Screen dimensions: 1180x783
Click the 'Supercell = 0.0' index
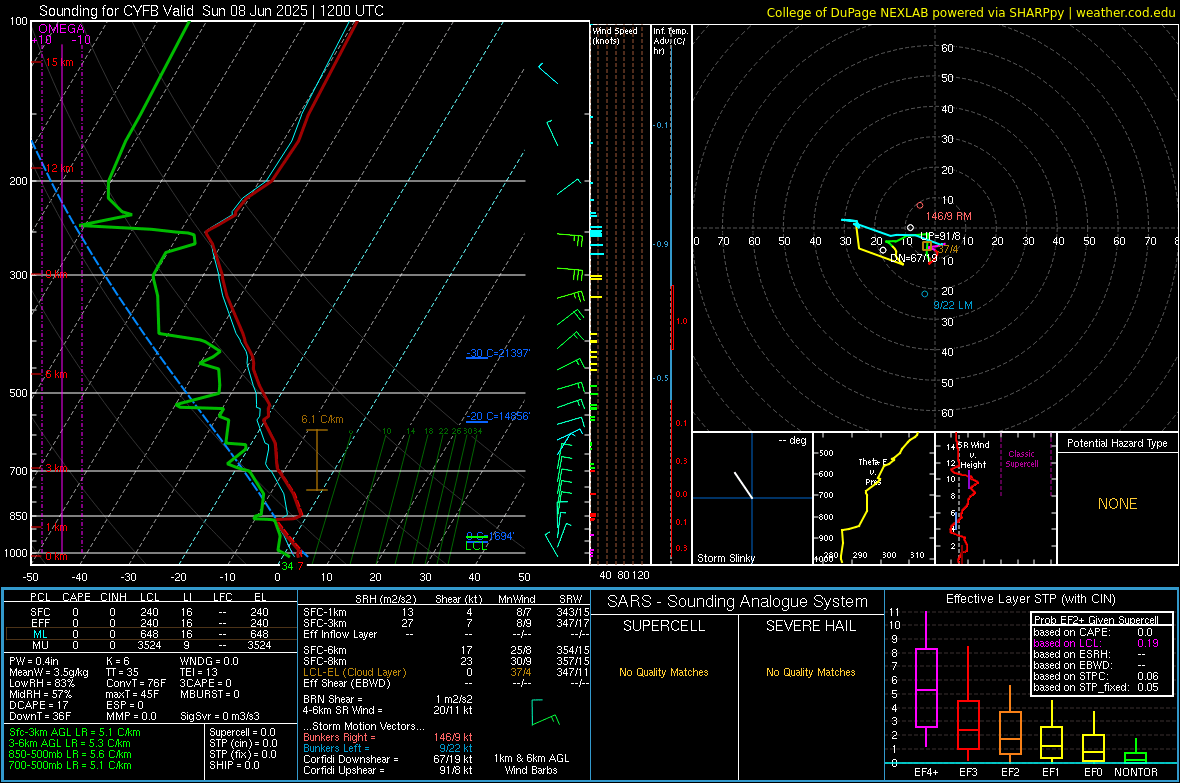[242, 732]
